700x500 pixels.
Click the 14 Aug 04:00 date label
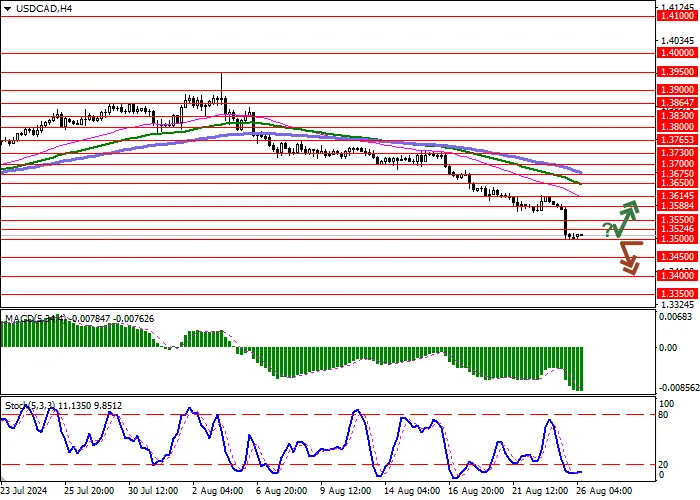[x=411, y=491]
